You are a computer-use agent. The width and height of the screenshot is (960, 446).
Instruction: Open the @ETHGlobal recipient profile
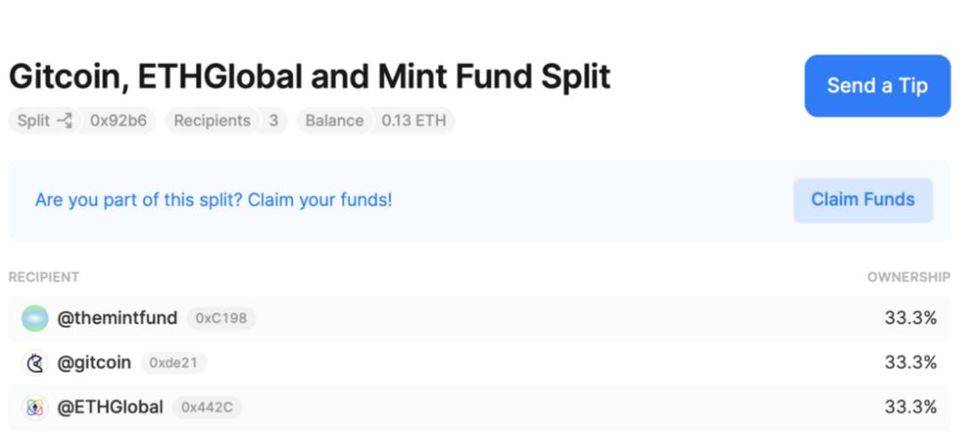[x=110, y=407]
